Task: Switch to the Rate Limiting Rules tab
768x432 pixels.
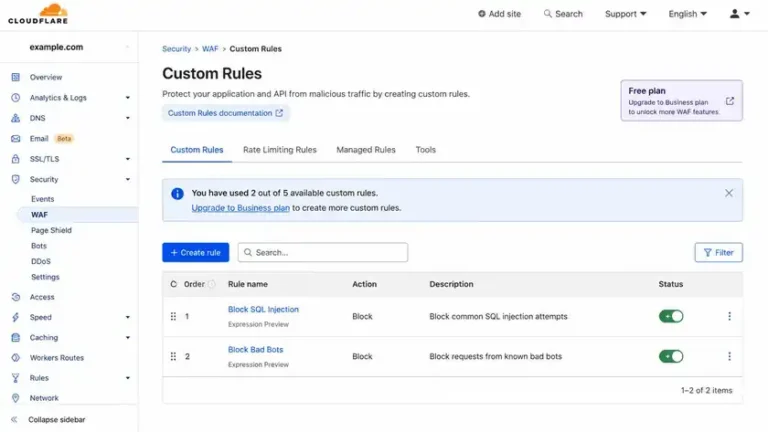Action: point(280,150)
